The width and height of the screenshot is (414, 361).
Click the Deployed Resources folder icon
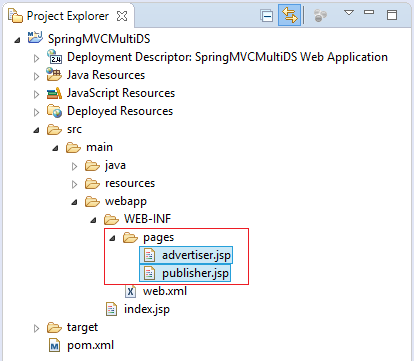(54, 111)
